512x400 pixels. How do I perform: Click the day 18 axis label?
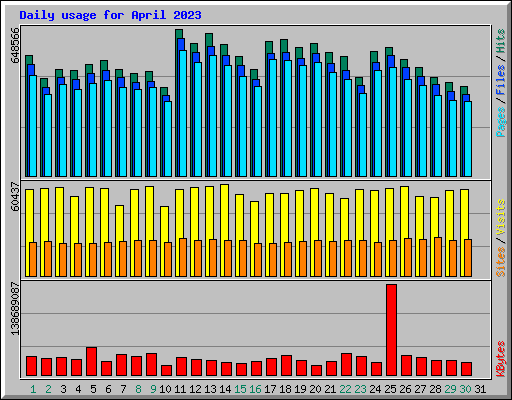285,389
